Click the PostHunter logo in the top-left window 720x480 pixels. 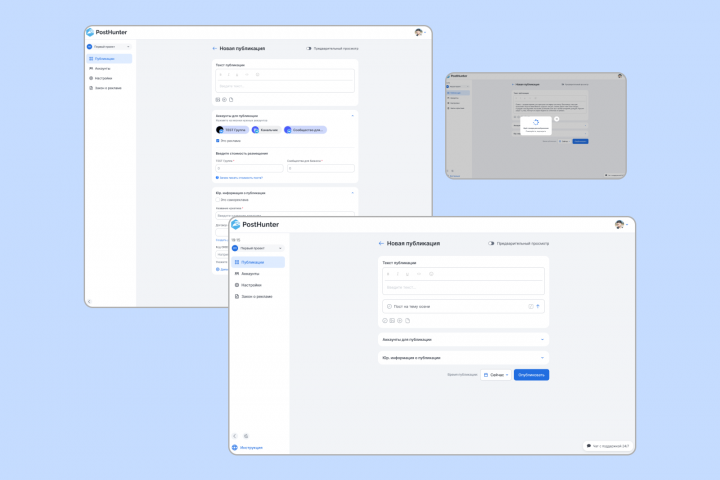(107, 32)
